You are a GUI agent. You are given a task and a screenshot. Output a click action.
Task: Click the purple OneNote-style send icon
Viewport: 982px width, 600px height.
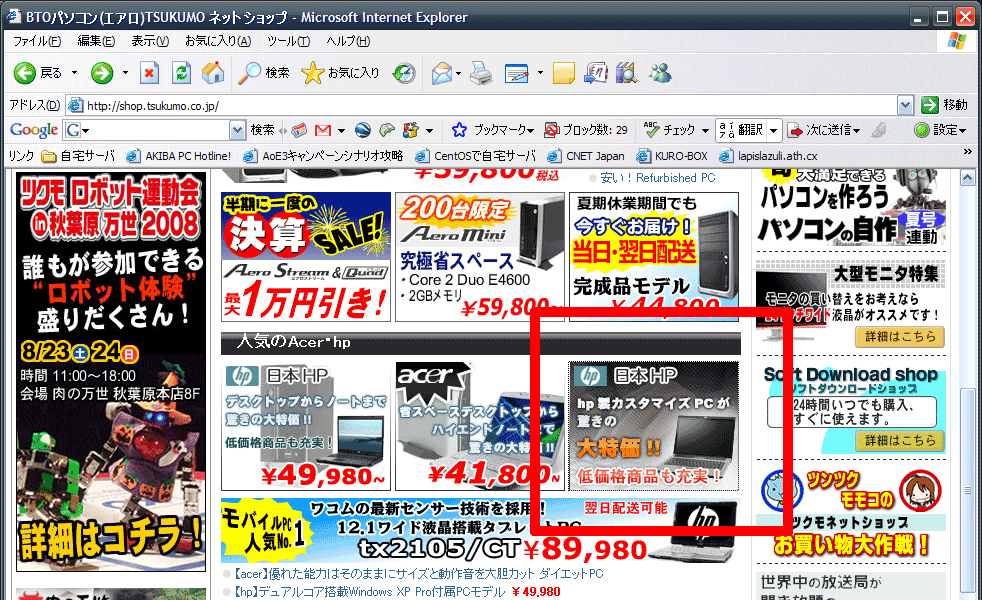coord(596,73)
